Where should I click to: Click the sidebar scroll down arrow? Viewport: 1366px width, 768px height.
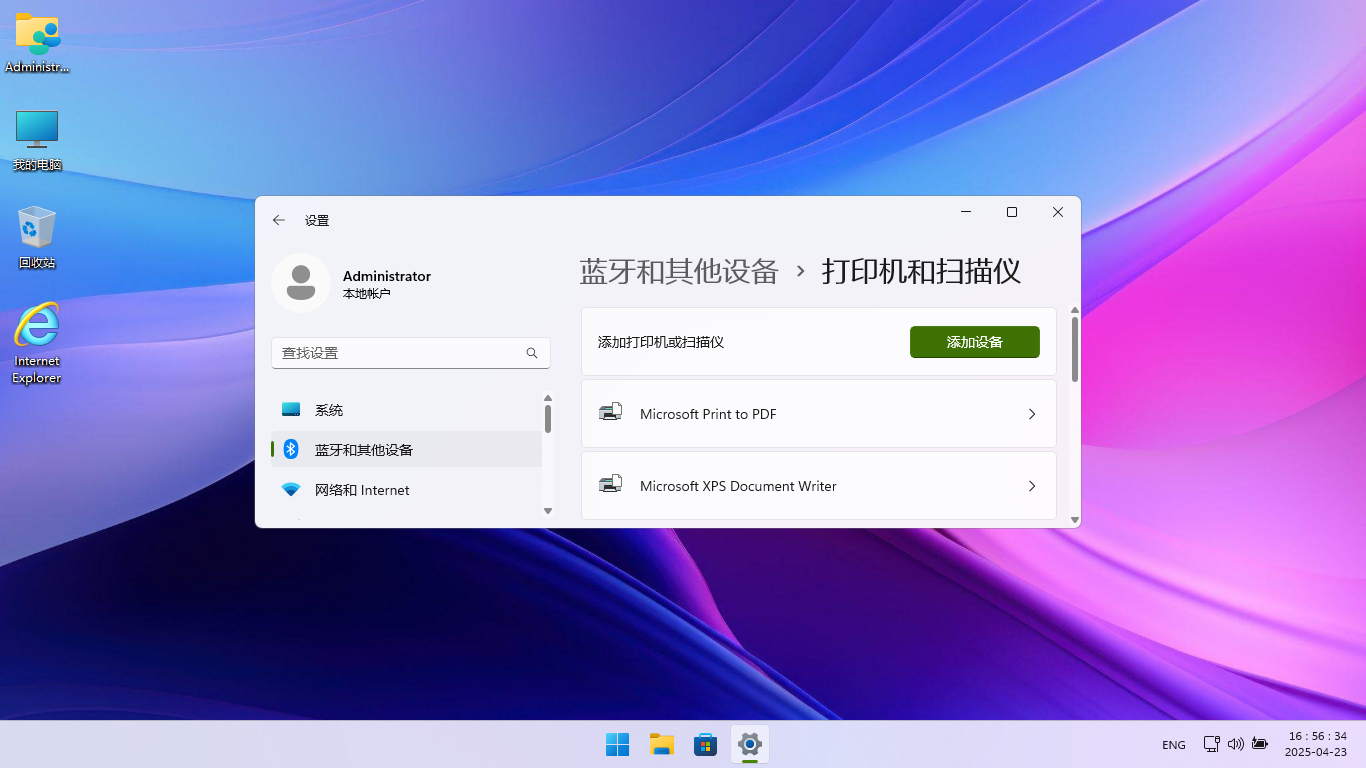click(x=548, y=511)
